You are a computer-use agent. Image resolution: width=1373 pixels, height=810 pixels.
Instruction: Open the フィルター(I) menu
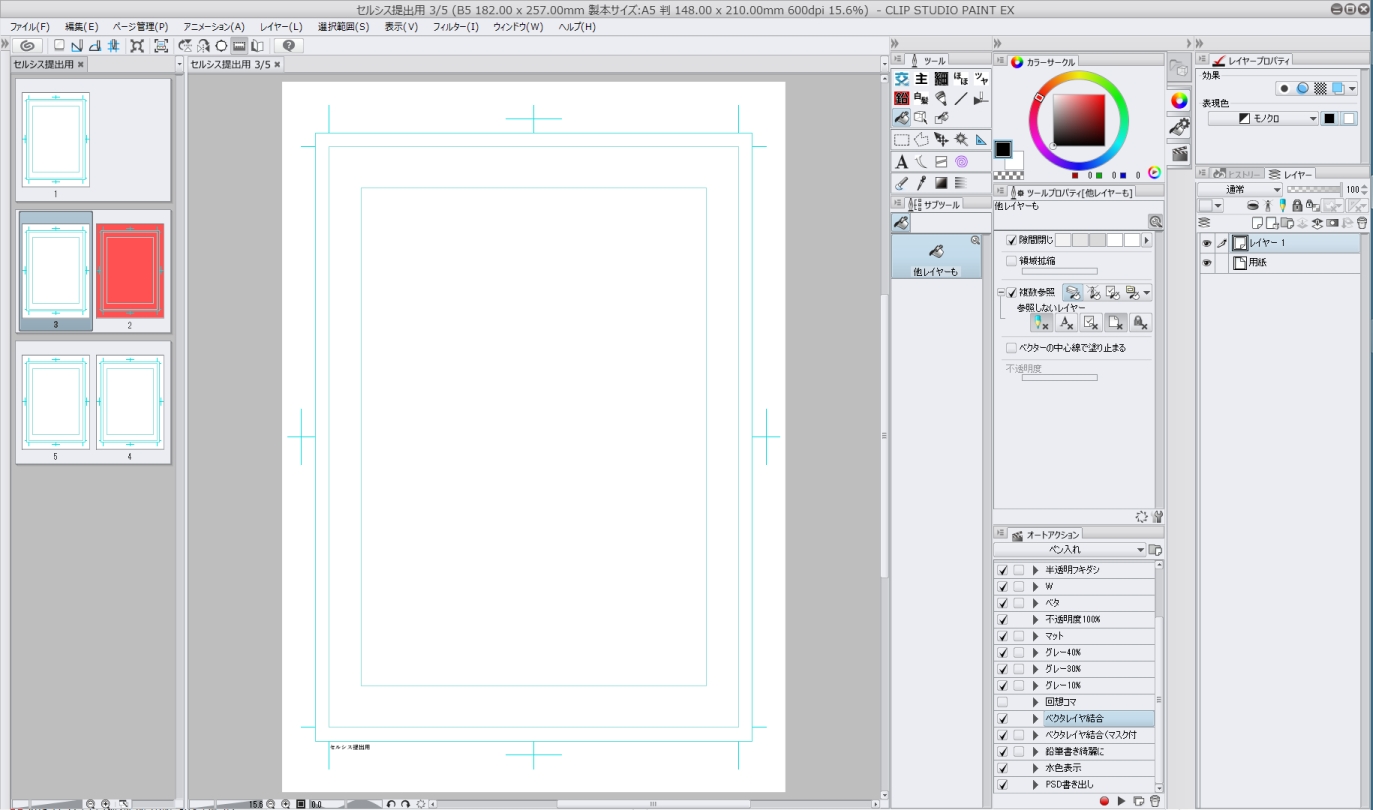pos(455,27)
